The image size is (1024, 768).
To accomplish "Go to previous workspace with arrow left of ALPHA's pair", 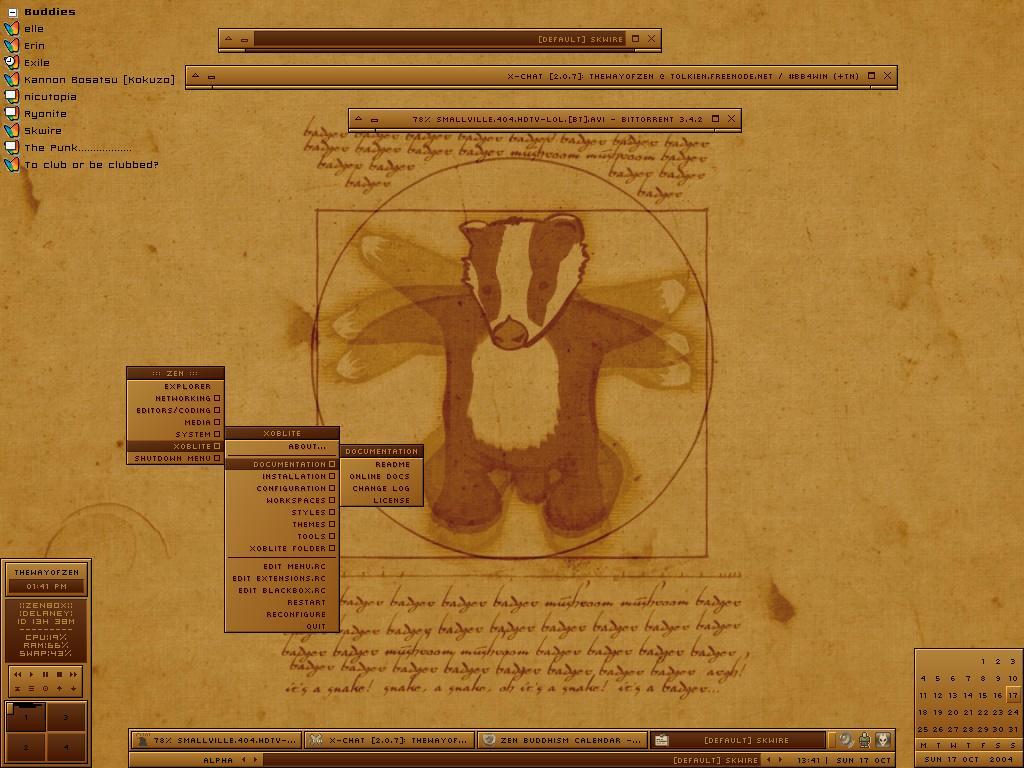I will (244, 760).
